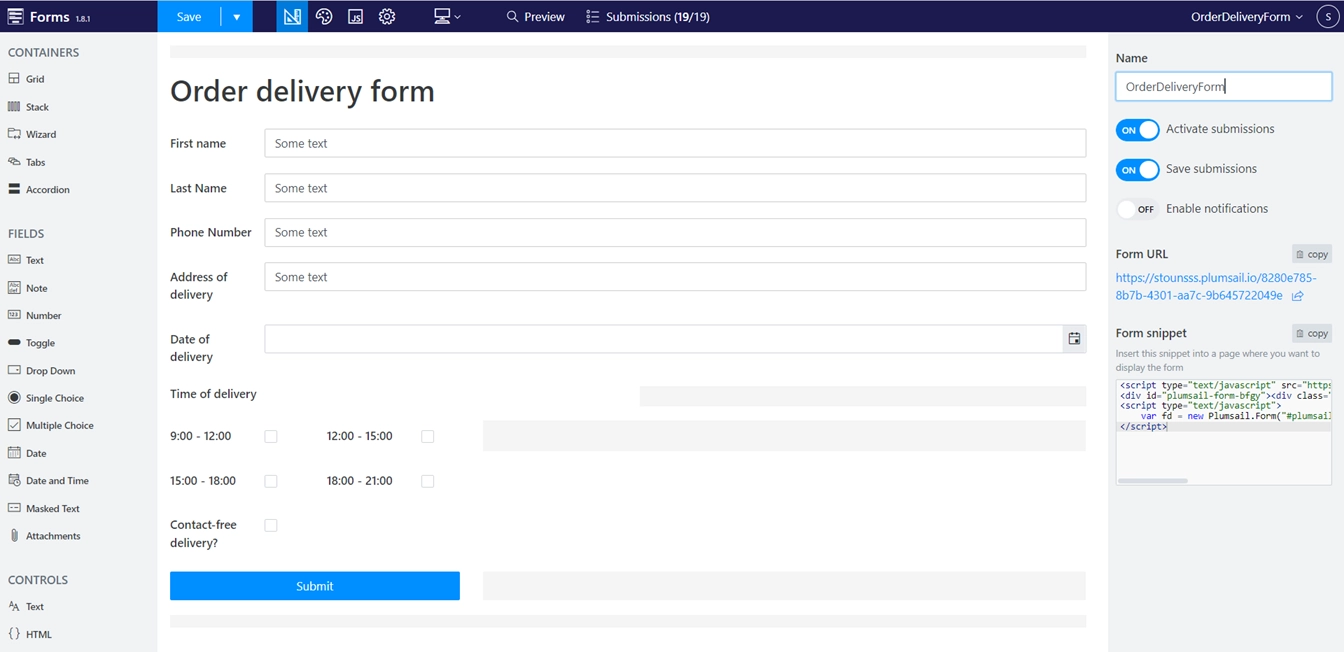Open the user account avatar
1344x652 pixels.
(1329, 17)
